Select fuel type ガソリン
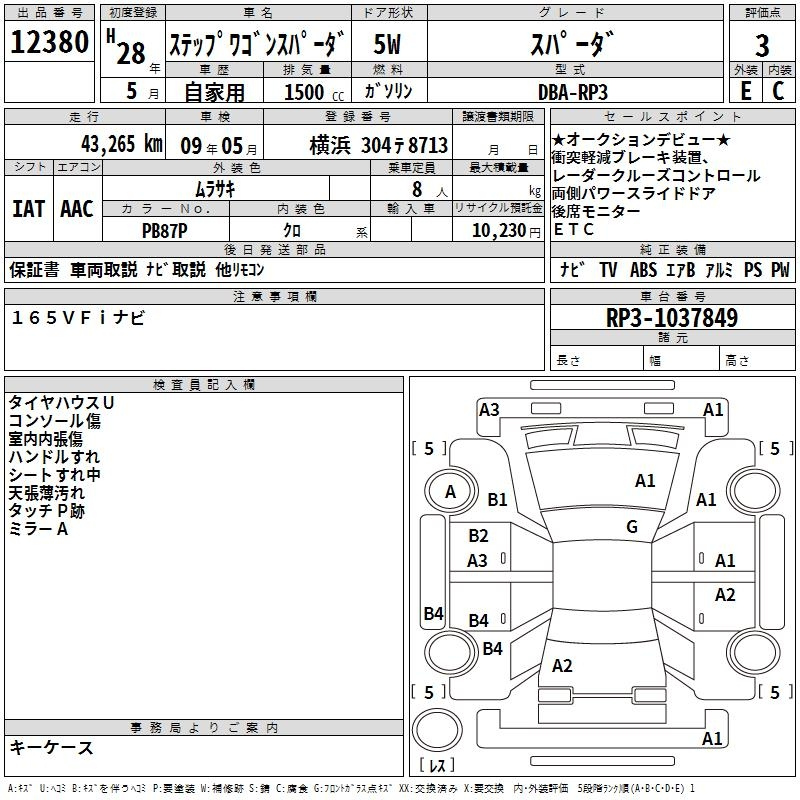800x800 pixels. (x=388, y=91)
